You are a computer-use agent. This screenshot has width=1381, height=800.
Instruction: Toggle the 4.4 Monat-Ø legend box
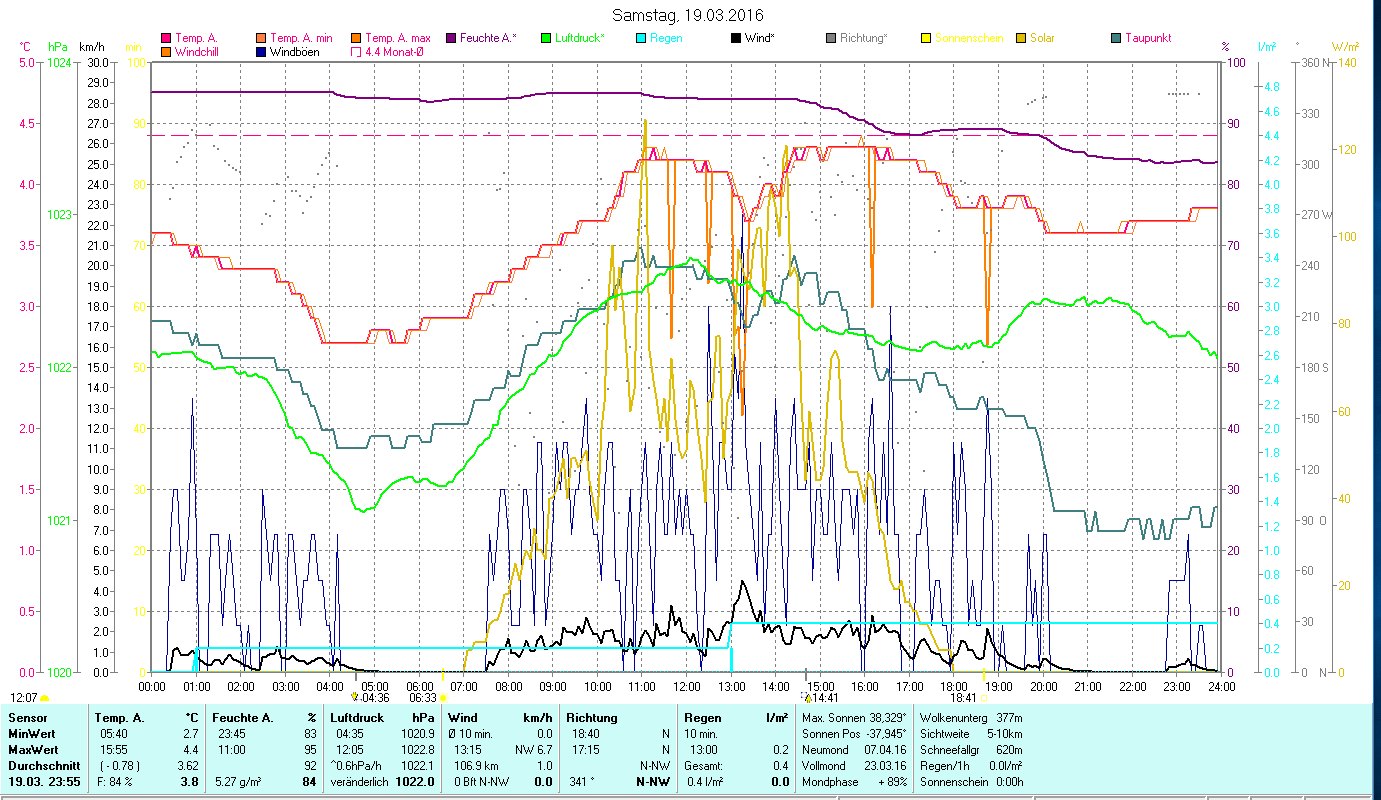[x=356, y=51]
